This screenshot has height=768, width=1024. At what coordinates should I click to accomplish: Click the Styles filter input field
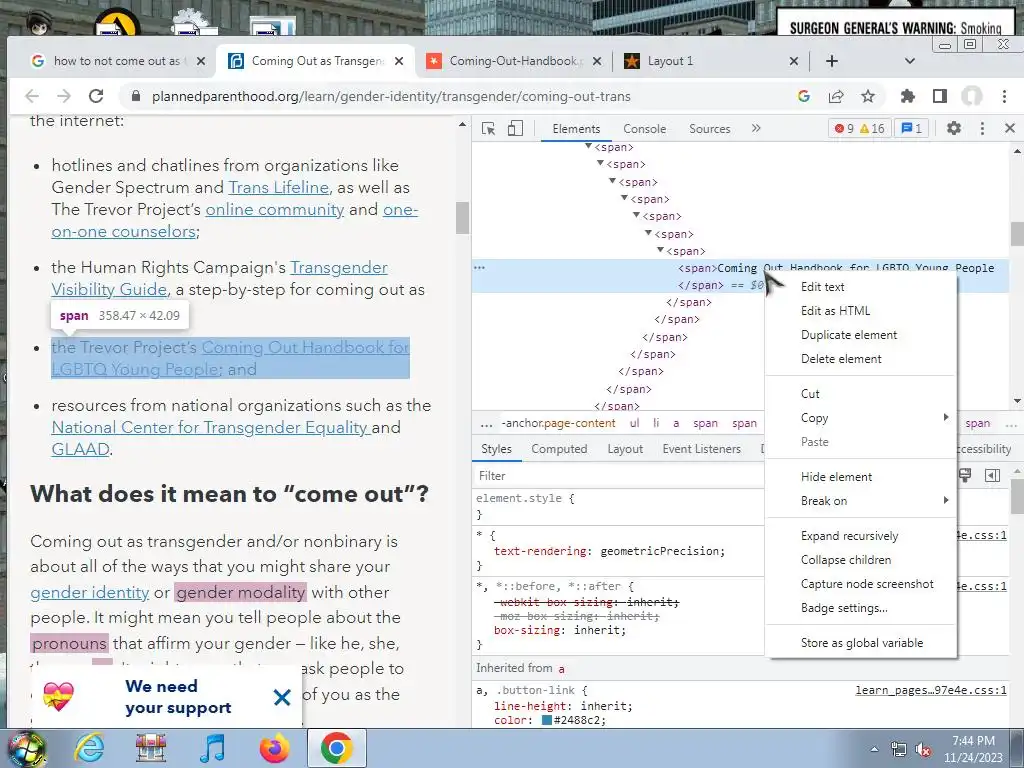tap(618, 476)
